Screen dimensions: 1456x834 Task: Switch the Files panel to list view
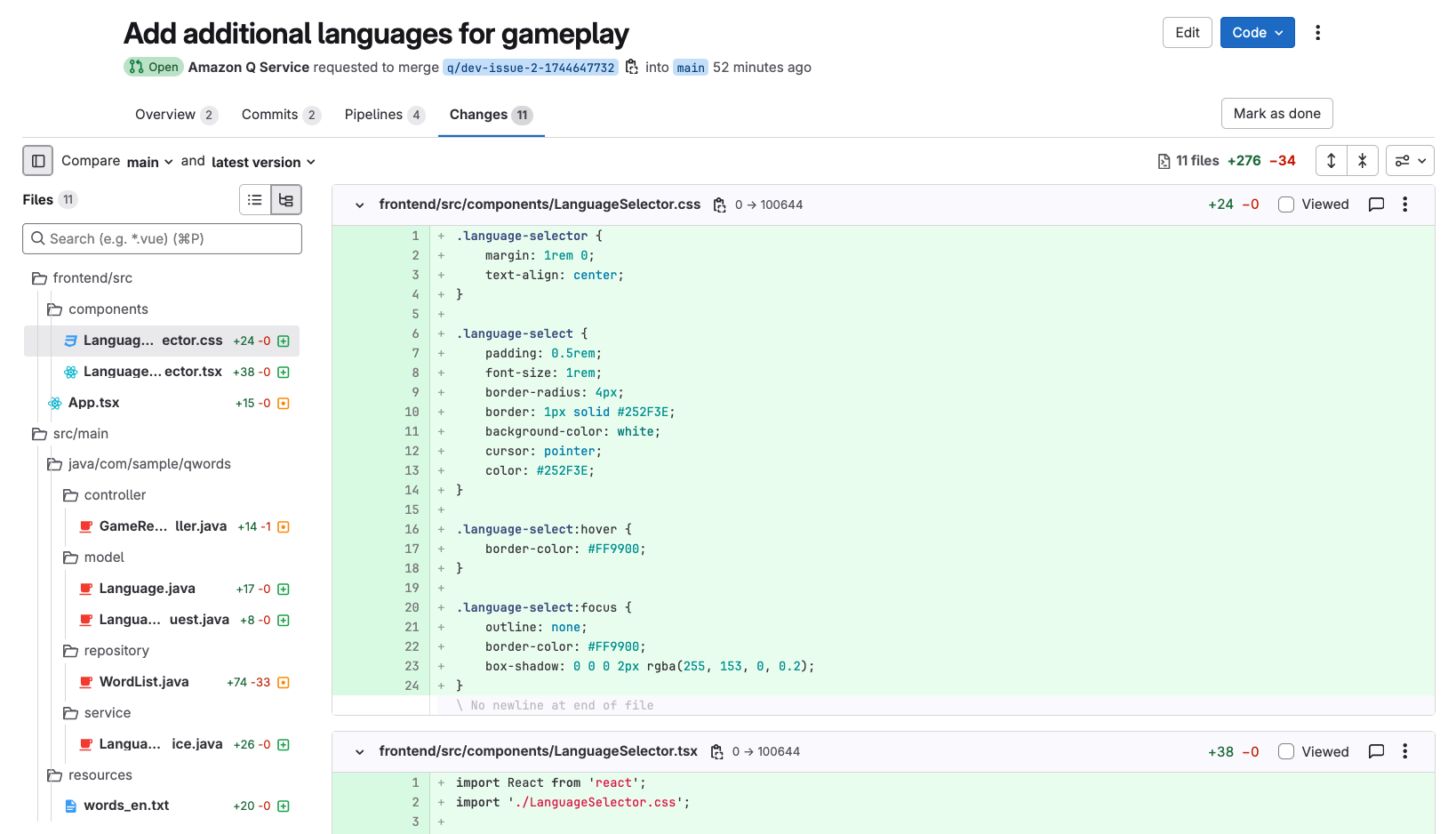pyautogui.click(x=255, y=199)
